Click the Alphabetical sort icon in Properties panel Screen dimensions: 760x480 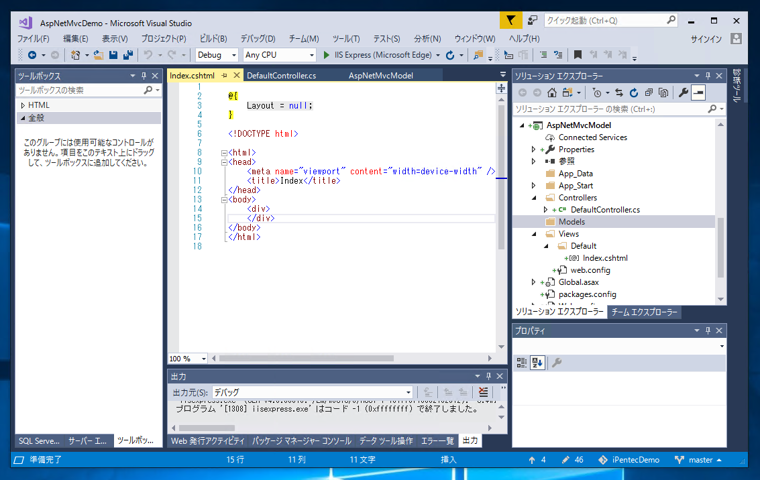tap(538, 362)
